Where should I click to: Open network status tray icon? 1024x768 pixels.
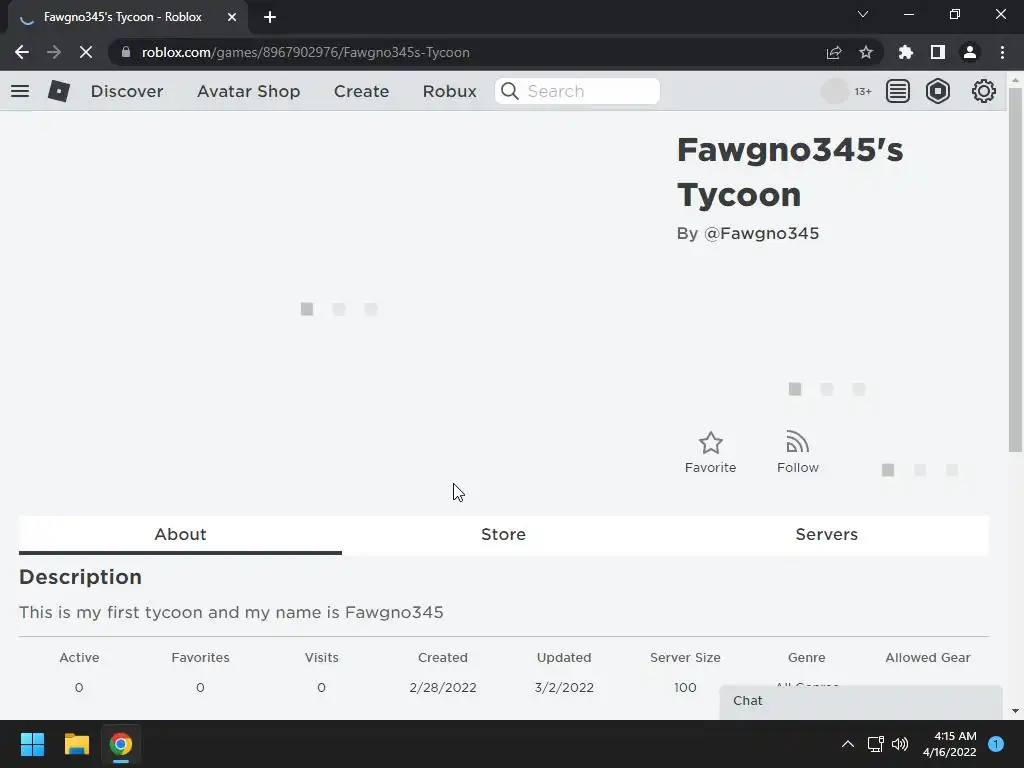pos(875,744)
